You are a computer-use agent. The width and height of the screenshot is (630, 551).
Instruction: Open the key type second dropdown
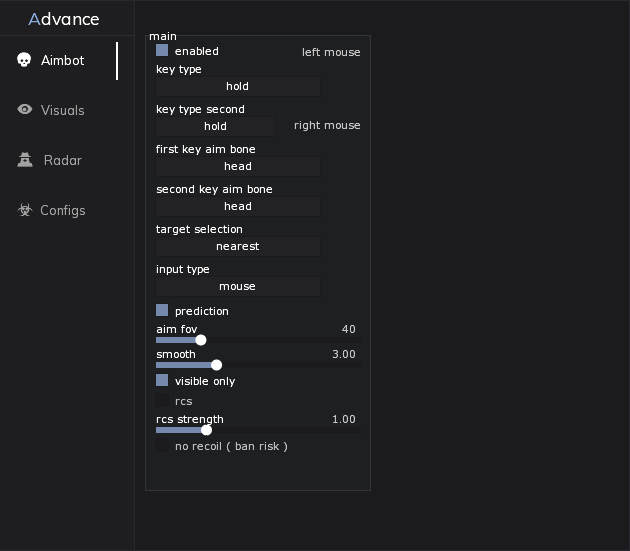(215, 126)
